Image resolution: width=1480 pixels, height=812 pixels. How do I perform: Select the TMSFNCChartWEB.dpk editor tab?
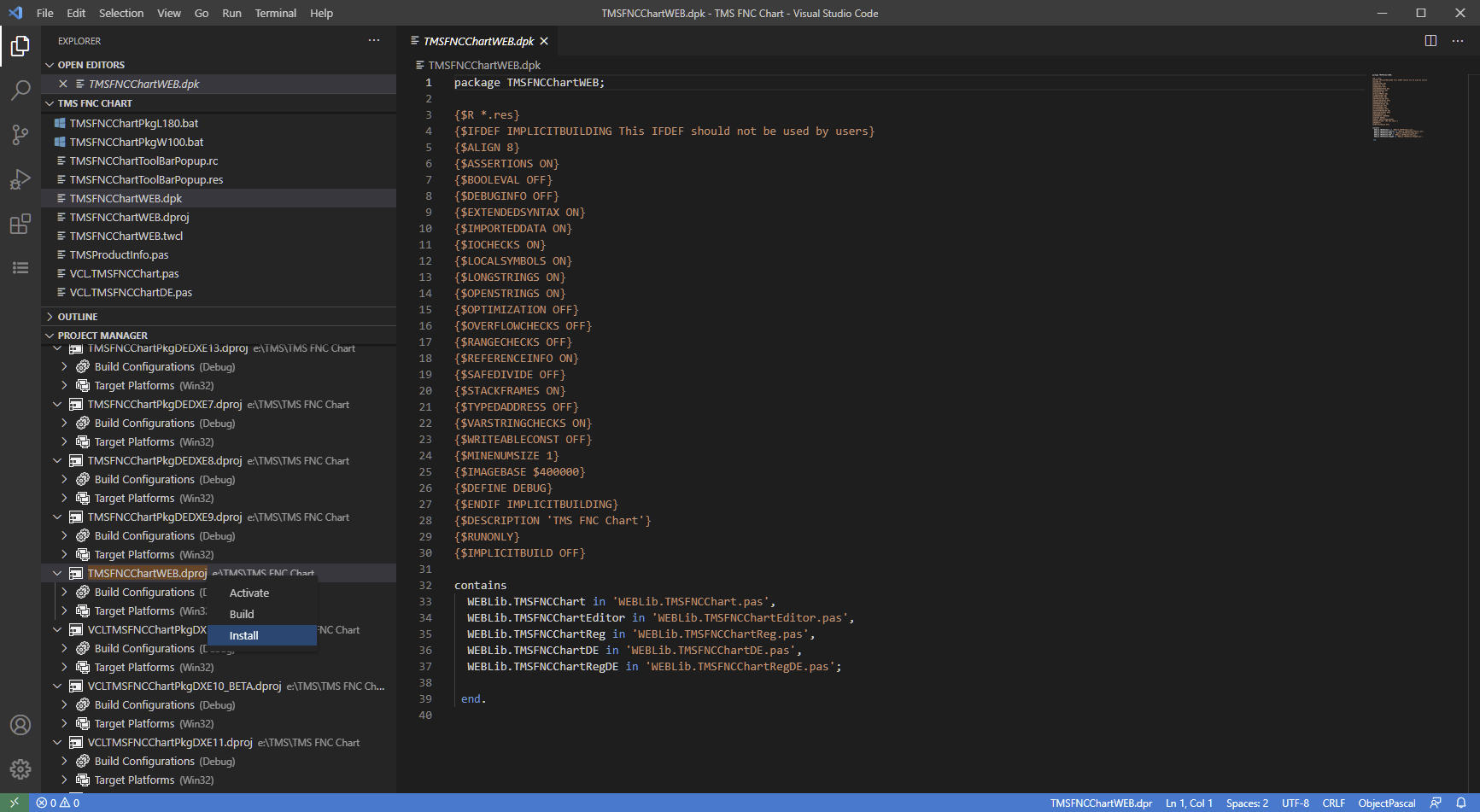coord(478,41)
